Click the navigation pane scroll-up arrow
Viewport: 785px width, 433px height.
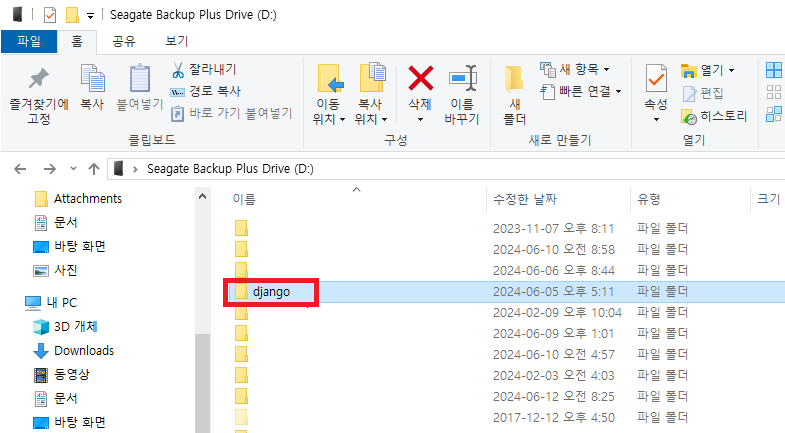(202, 197)
